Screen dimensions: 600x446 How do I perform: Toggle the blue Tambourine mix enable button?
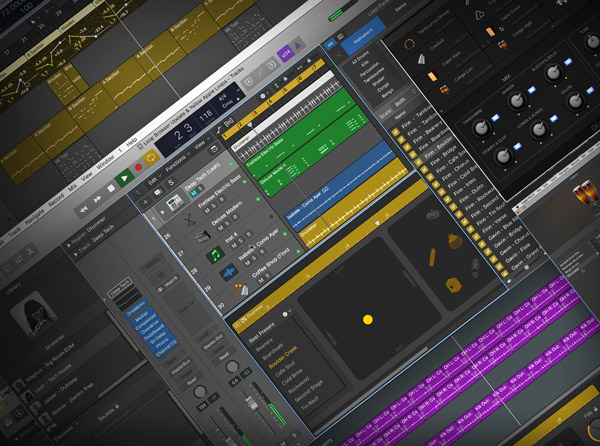click(x=495, y=117)
